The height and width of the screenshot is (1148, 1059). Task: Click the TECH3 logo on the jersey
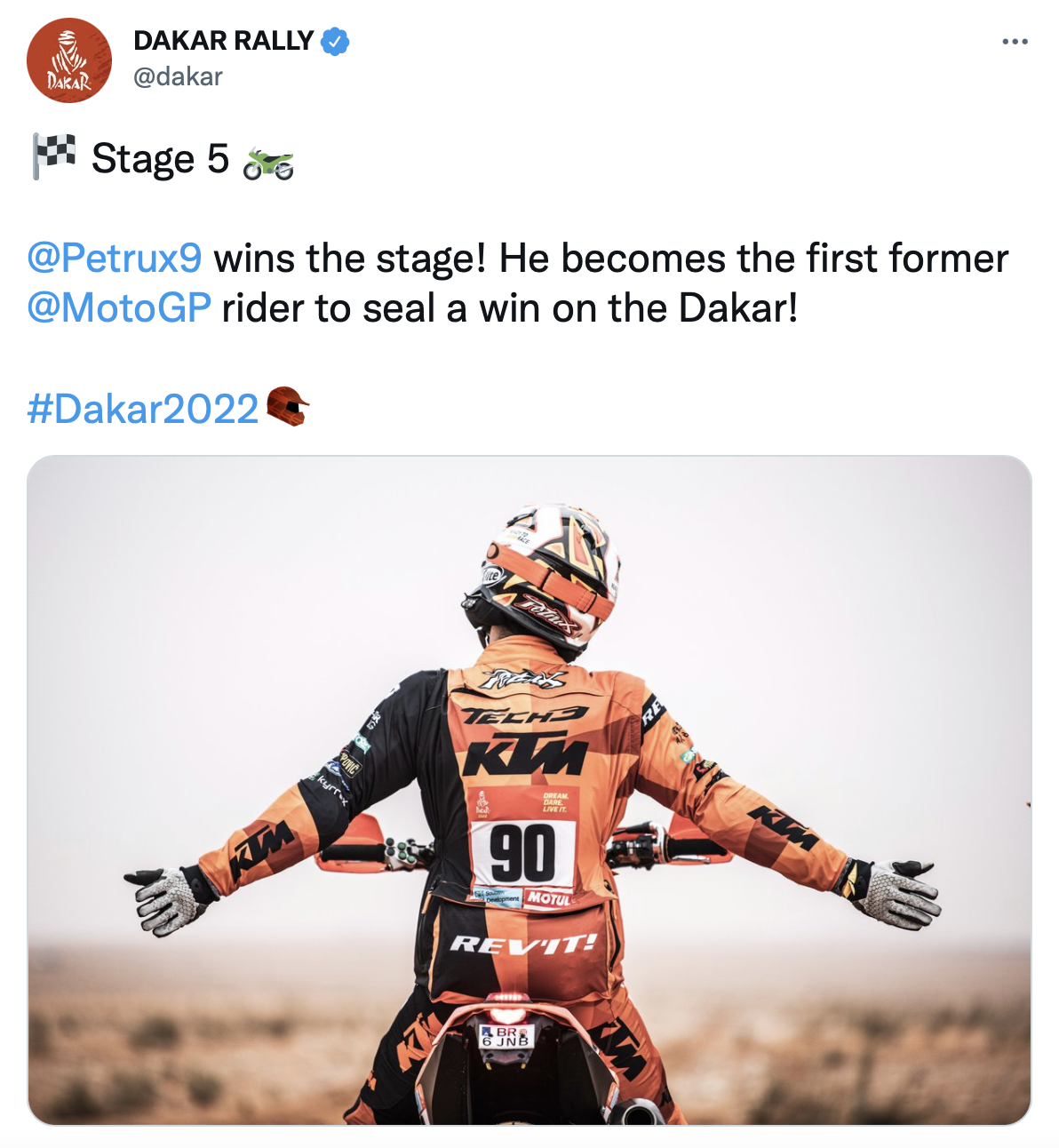click(526, 714)
